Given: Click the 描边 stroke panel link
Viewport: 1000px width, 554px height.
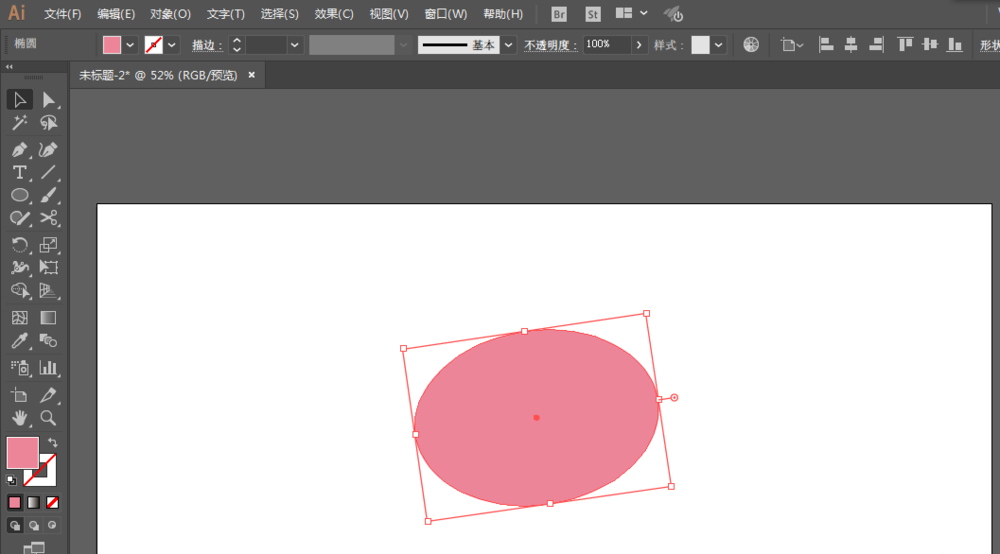Looking at the screenshot, I should coord(207,45).
